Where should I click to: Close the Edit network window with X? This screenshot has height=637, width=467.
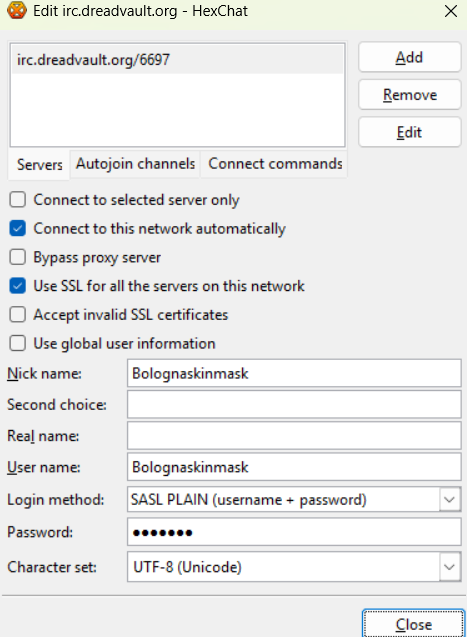[451, 11]
